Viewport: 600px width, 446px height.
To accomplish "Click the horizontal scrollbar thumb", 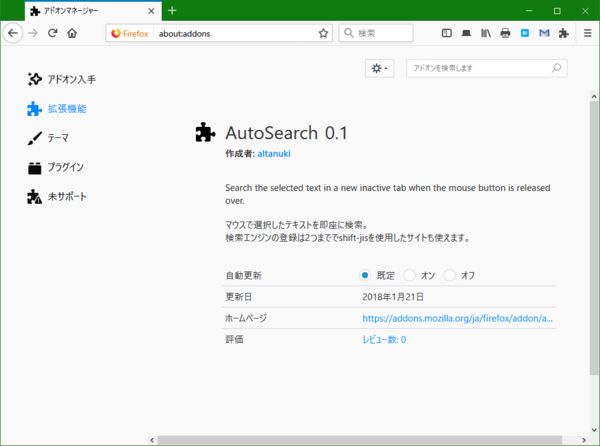I will tap(360, 440).
